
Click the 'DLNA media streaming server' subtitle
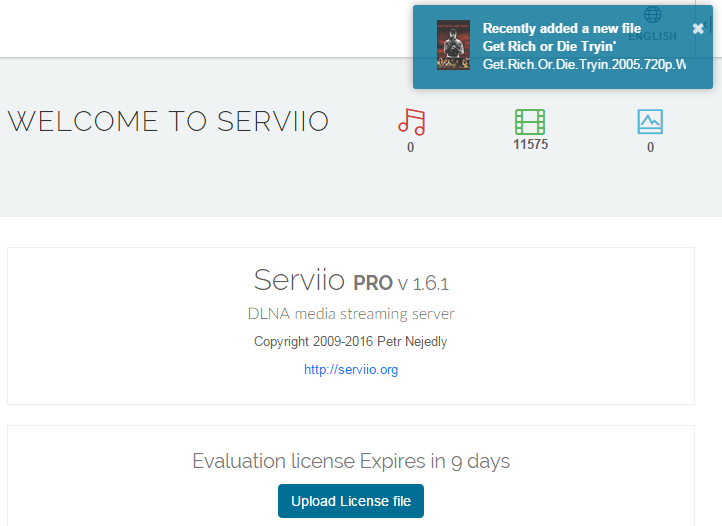[x=351, y=314]
